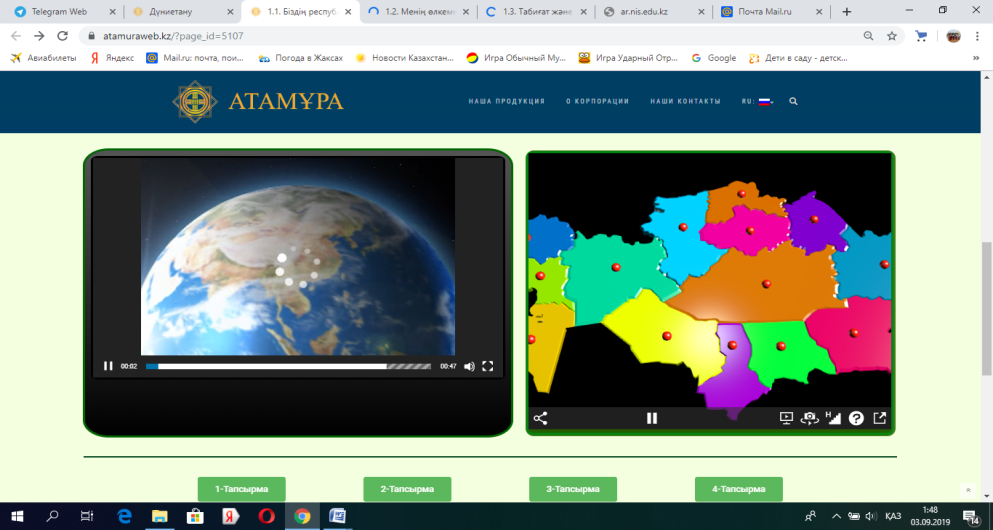
Task: Switch to the Telegram Web tab
Action: pyautogui.click(x=61, y=11)
